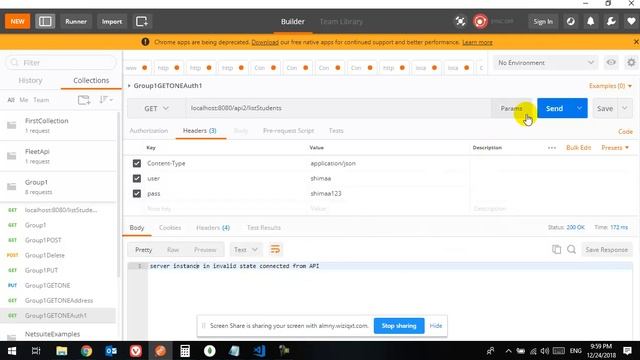Copy response body to clipboard

point(556,249)
